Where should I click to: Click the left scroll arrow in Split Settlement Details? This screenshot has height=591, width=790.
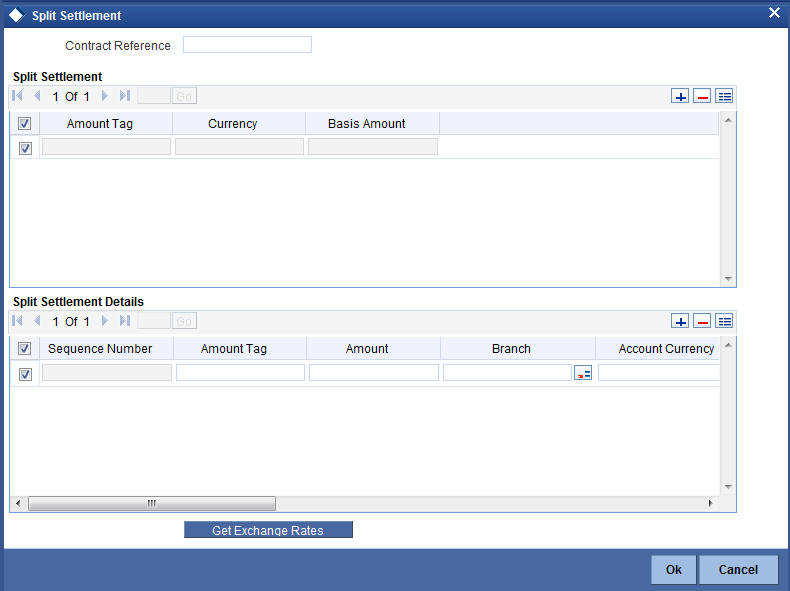point(18,503)
